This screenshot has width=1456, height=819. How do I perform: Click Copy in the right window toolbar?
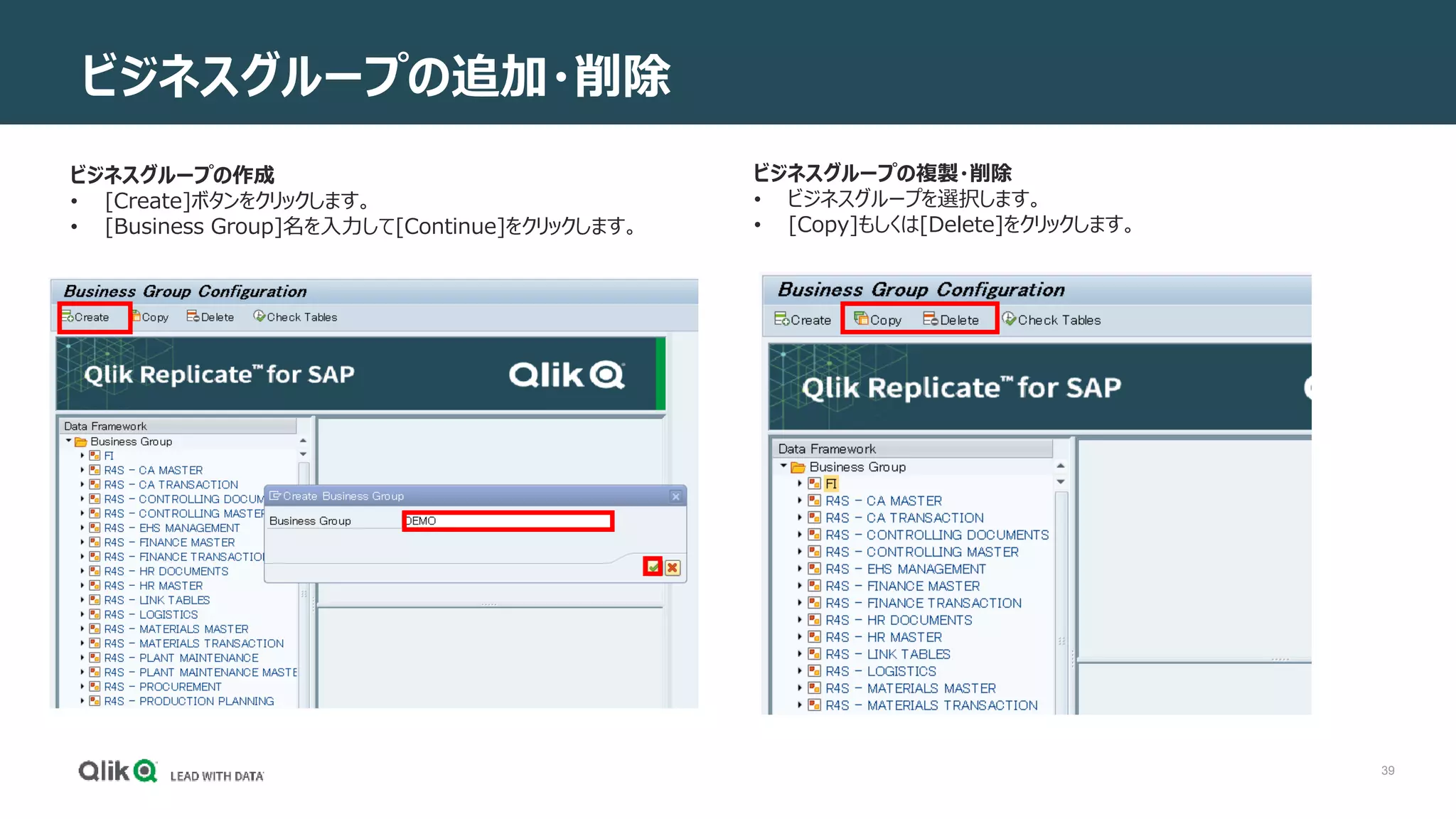(878, 320)
